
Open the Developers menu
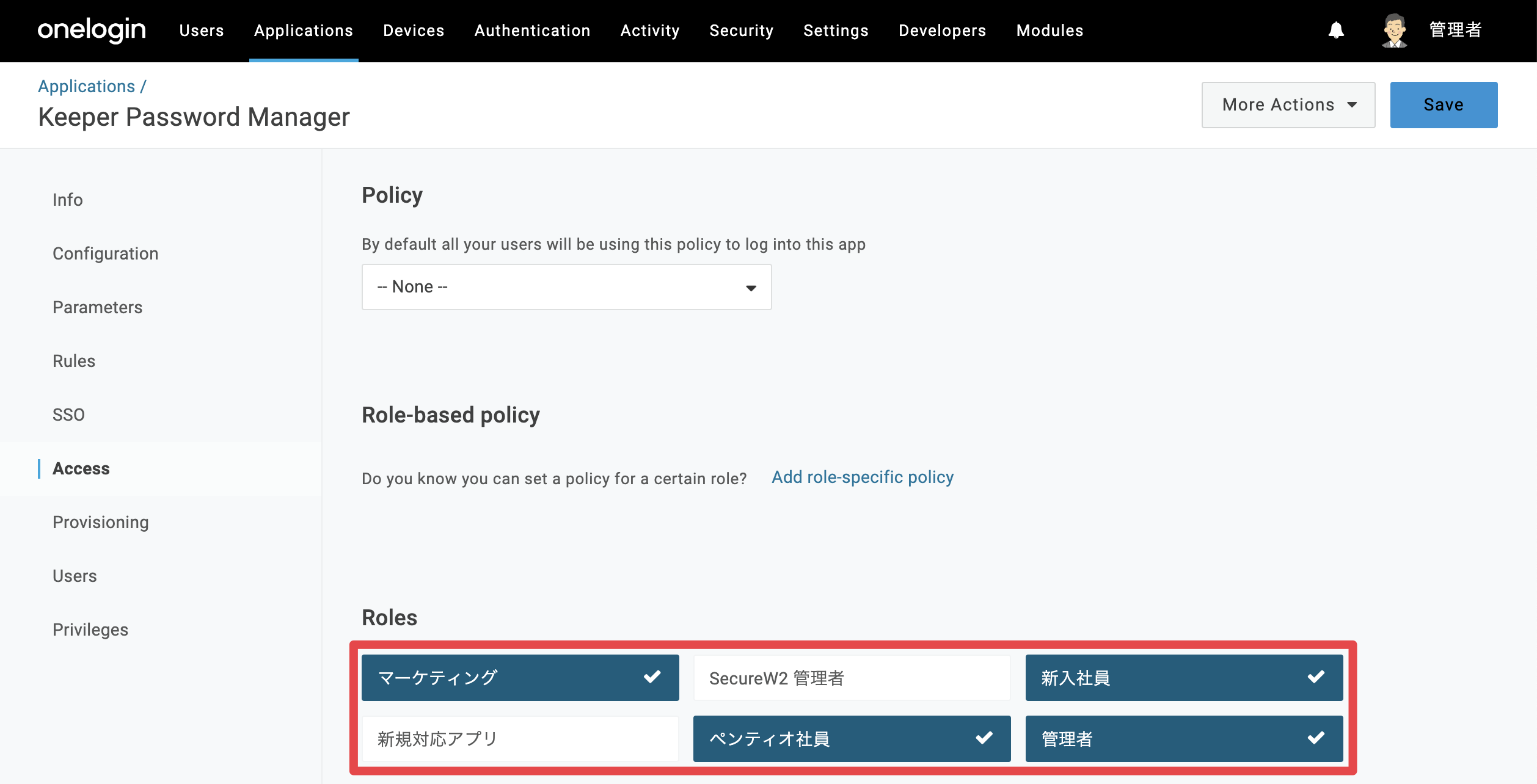pyautogui.click(x=942, y=31)
